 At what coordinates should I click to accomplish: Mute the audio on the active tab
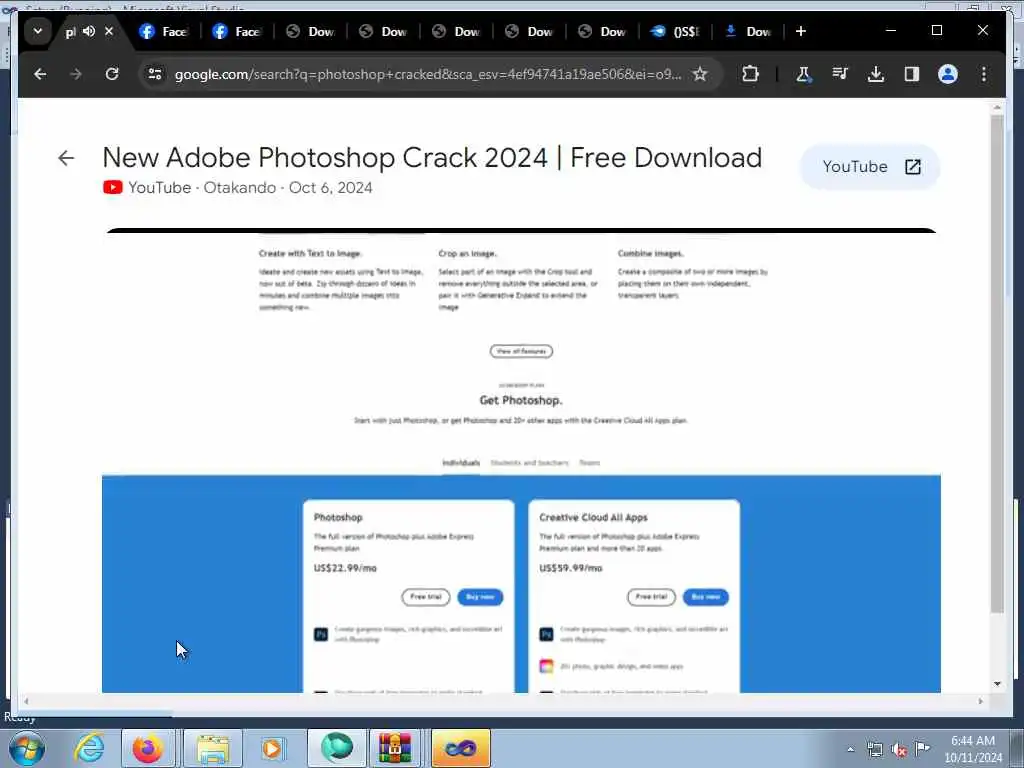[x=89, y=31]
